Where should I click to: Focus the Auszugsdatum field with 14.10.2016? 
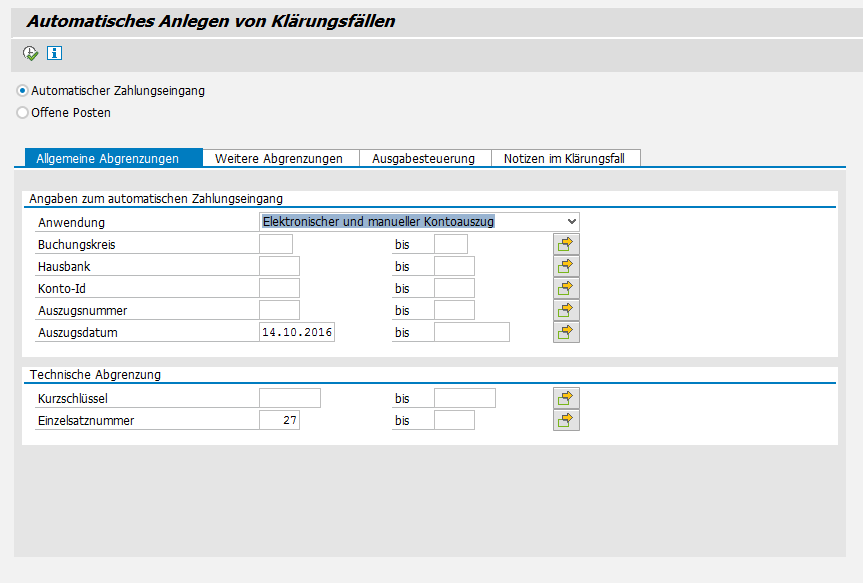pyautogui.click(x=297, y=332)
